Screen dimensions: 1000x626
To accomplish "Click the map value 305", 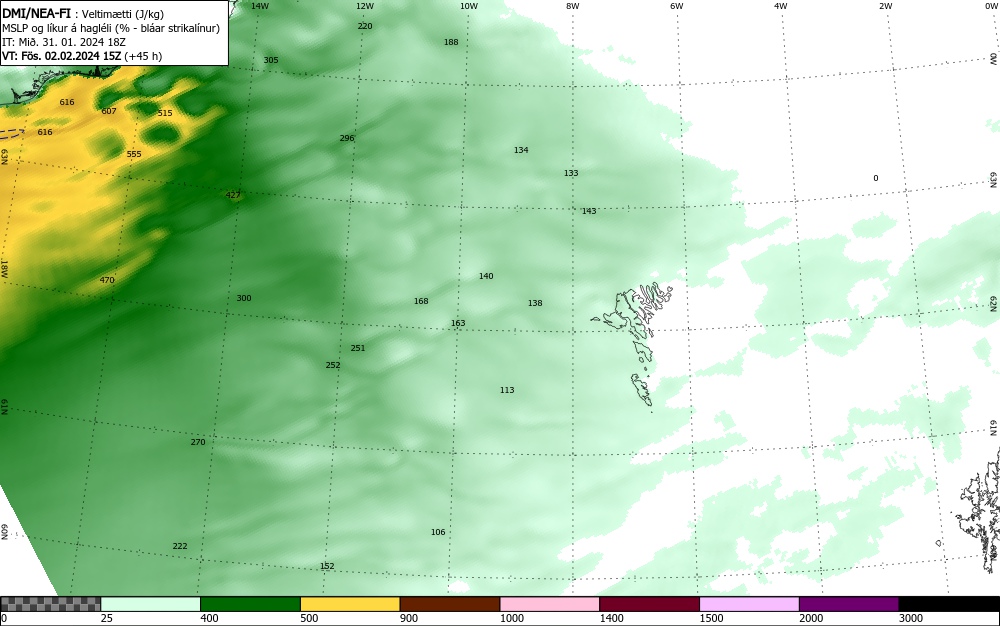I will coord(271,60).
